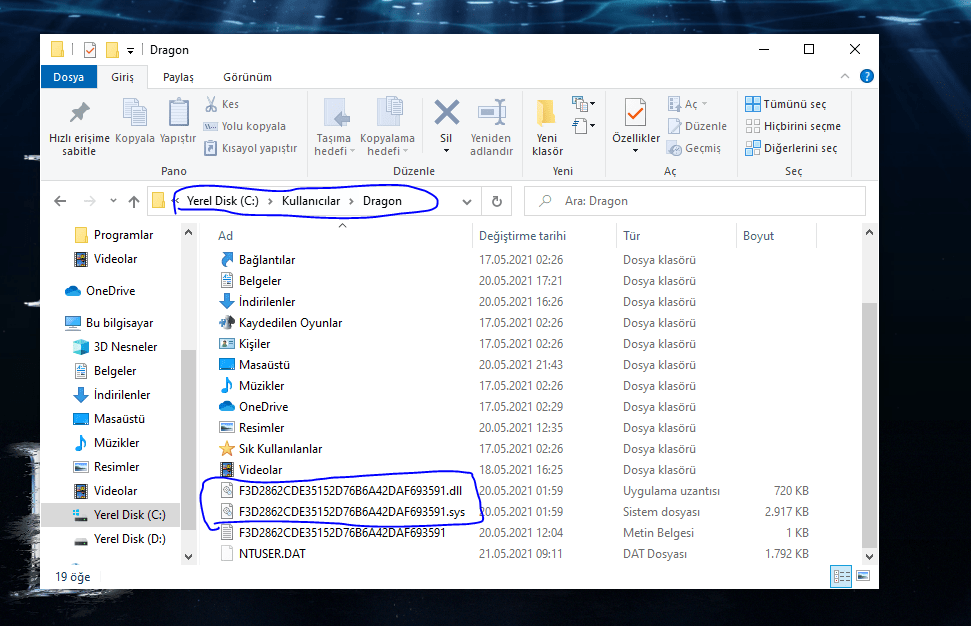971x626 pixels.
Task: Click the large icons view toggle
Action: pyautogui.click(x=863, y=576)
